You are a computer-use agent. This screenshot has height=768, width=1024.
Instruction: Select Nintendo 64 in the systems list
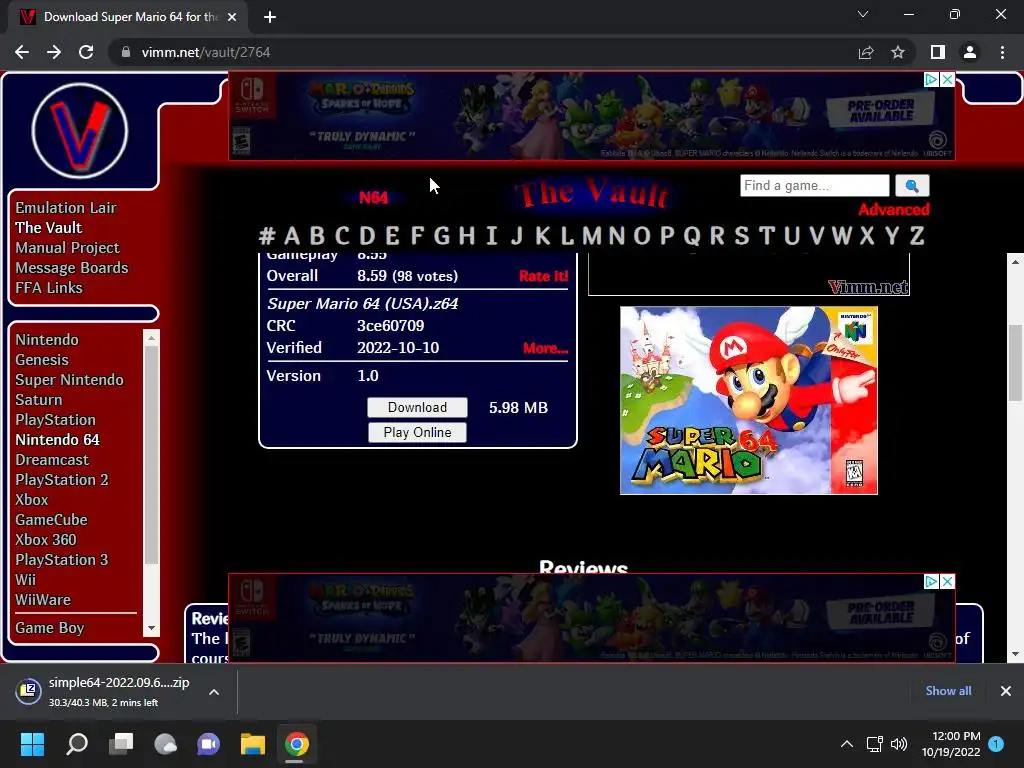pyautogui.click(x=57, y=440)
